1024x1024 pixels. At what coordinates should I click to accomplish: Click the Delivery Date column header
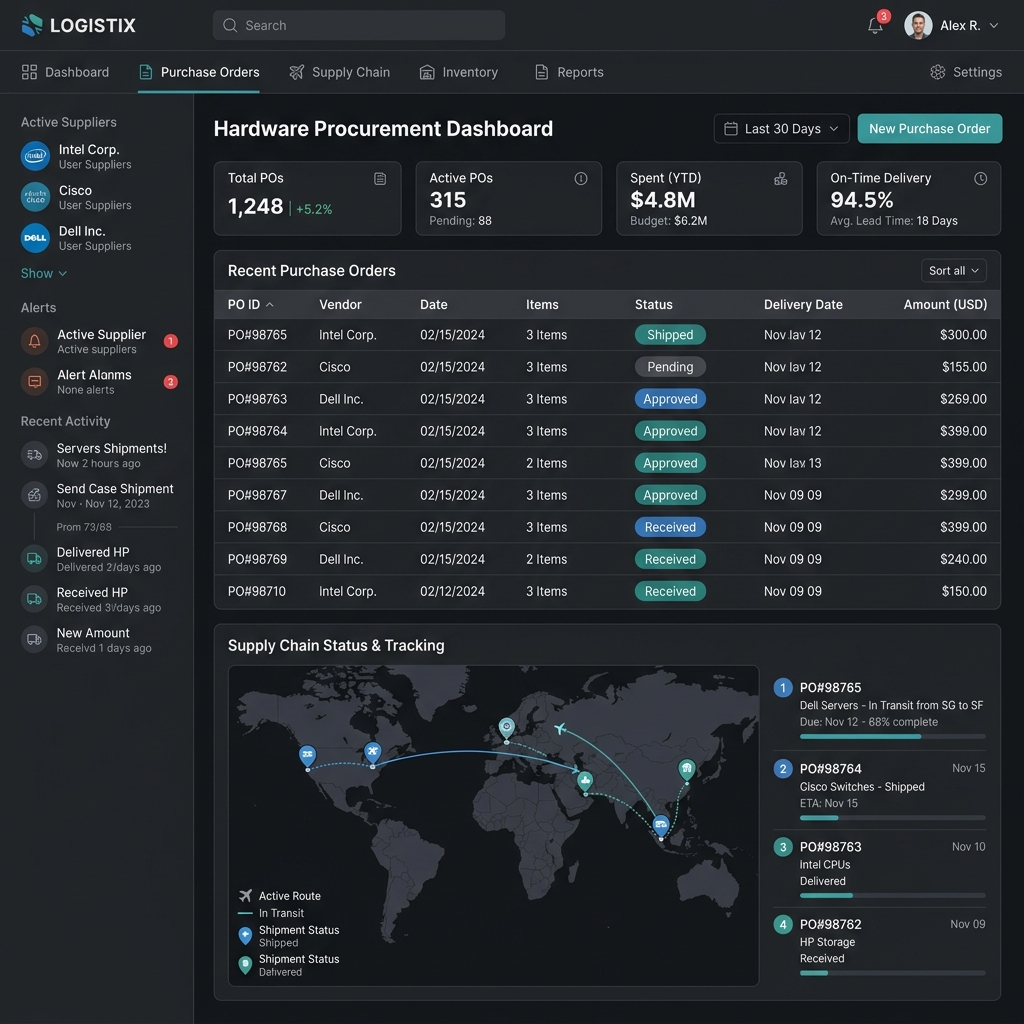pyautogui.click(x=803, y=304)
